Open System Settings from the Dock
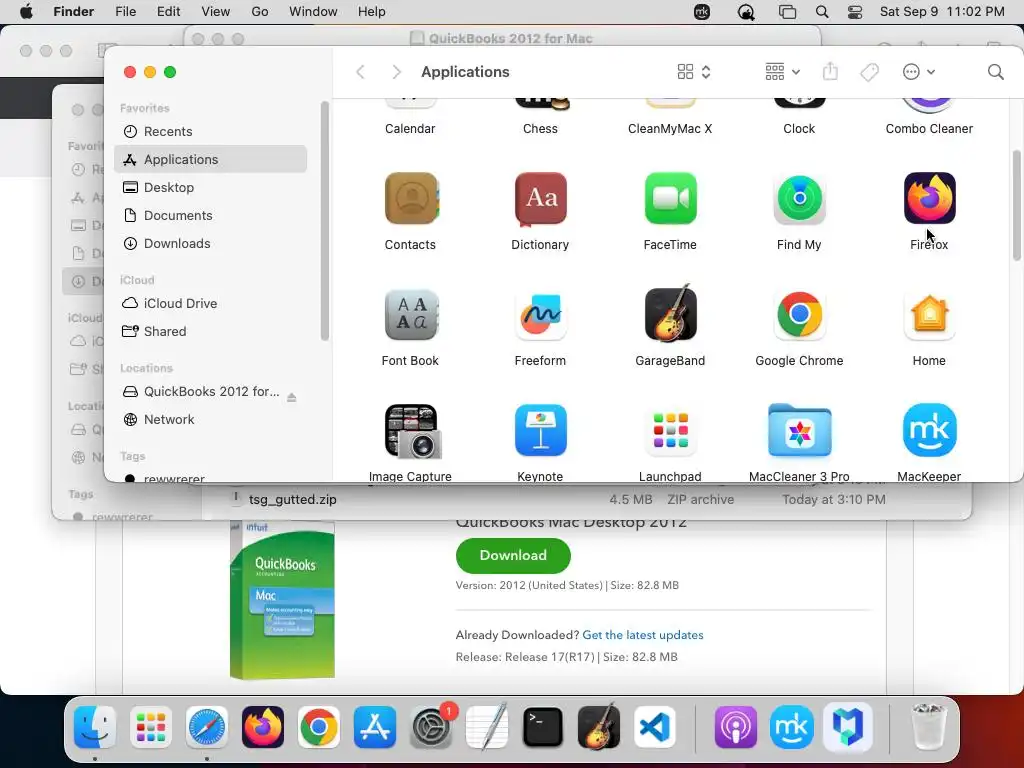This screenshot has height=768, width=1024. coord(431,727)
